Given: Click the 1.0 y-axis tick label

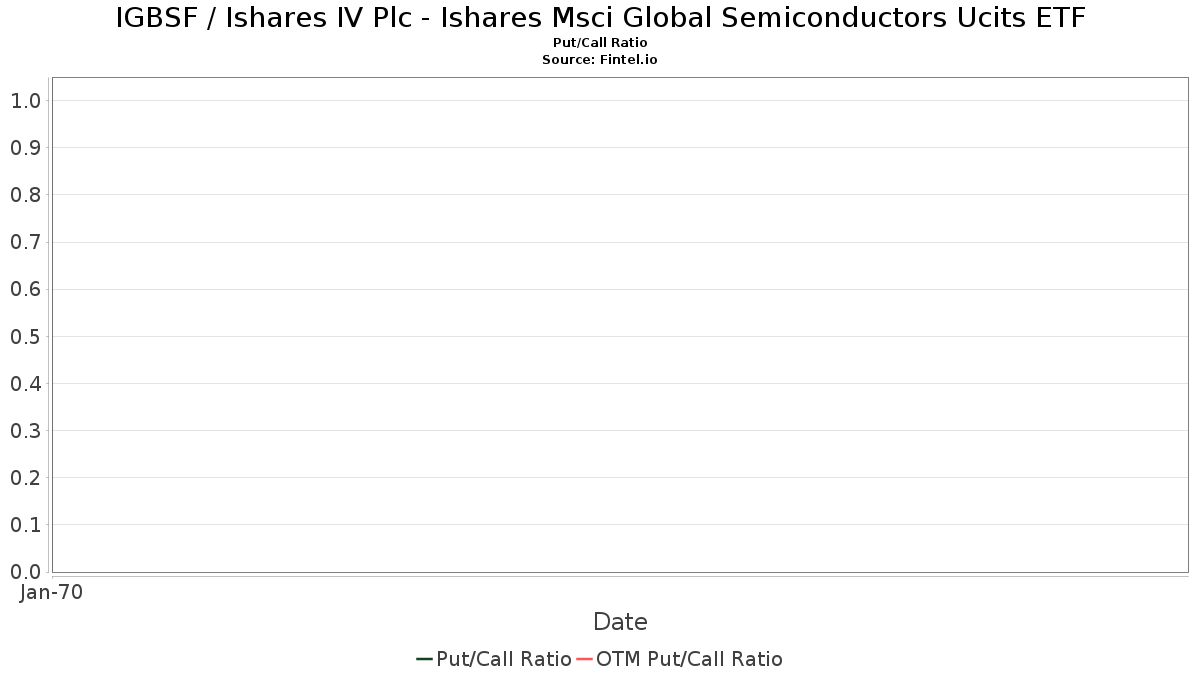Looking at the screenshot, I should coord(25,101).
